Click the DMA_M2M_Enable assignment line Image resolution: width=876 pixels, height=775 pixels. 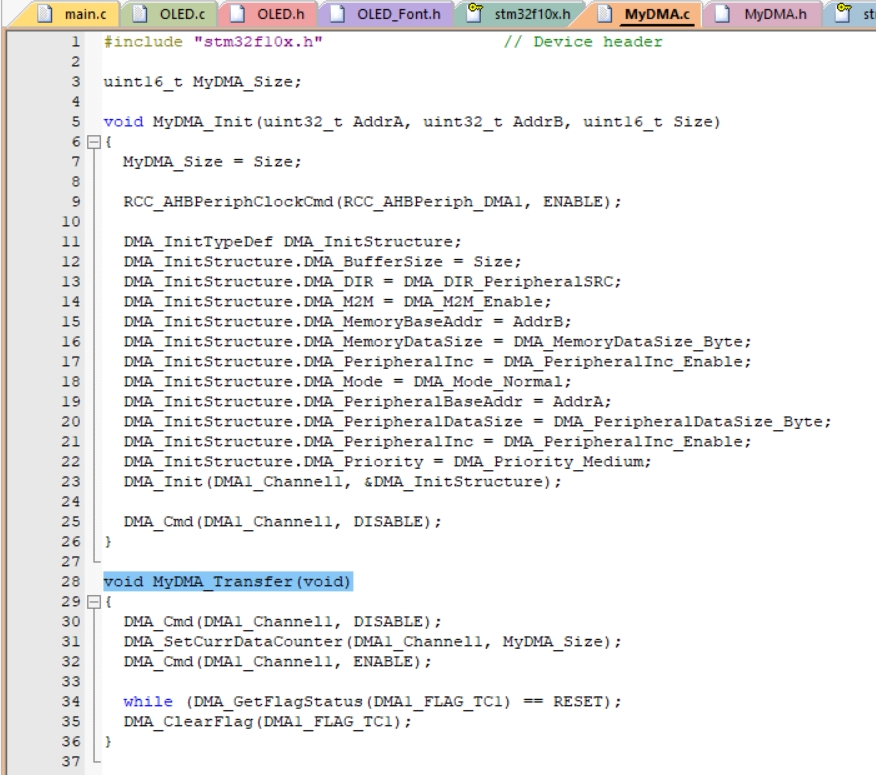337,302
